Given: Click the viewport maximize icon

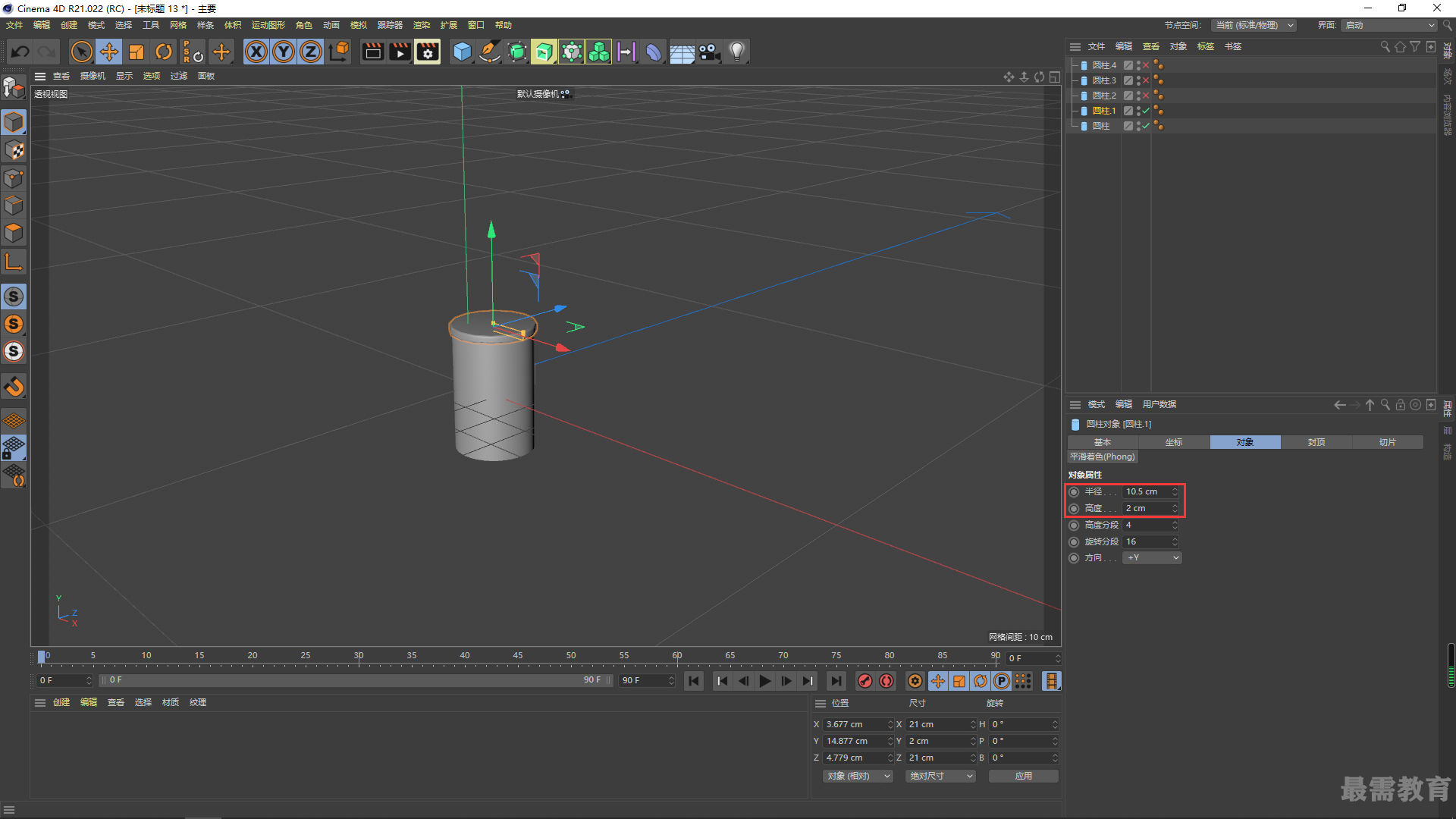Looking at the screenshot, I should click(1054, 77).
